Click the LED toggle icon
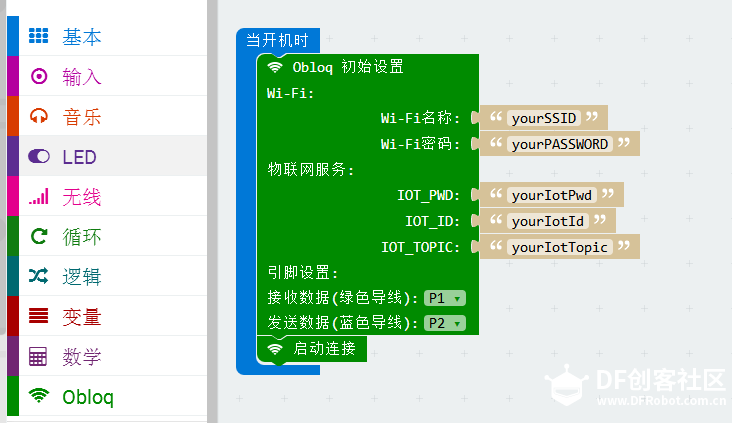 [x=39, y=157]
